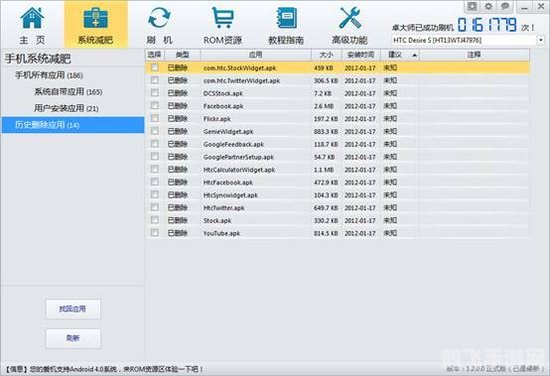Sort by the 应用 column header

click(255, 55)
